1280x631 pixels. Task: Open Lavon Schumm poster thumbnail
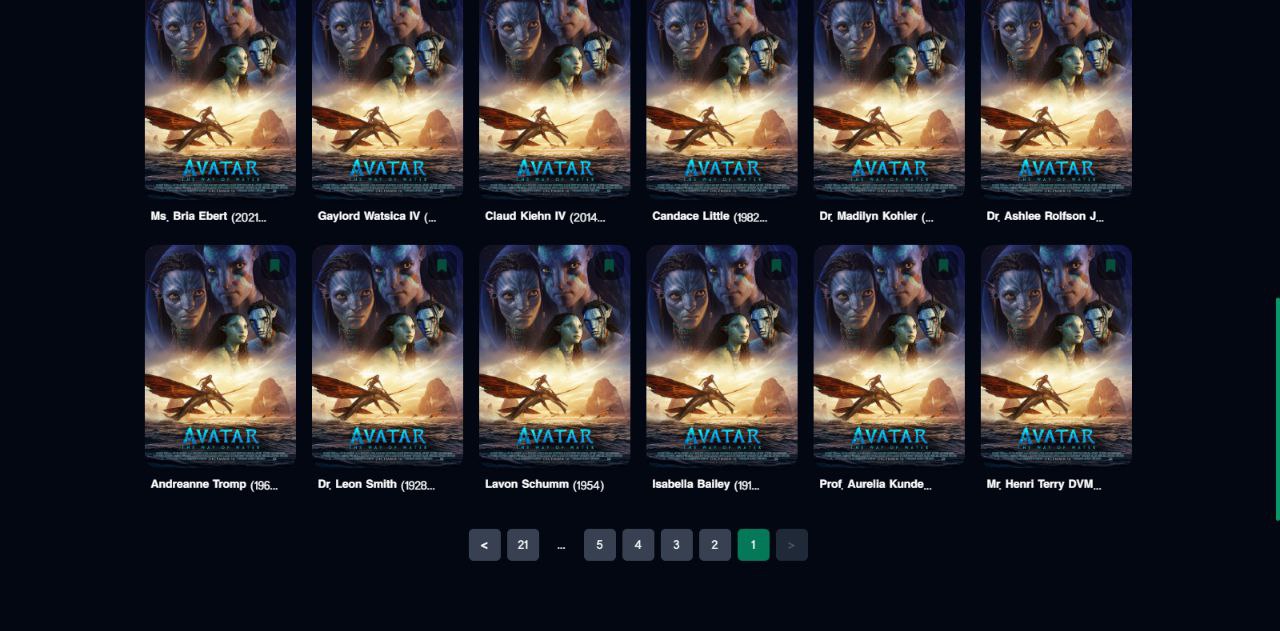point(554,355)
